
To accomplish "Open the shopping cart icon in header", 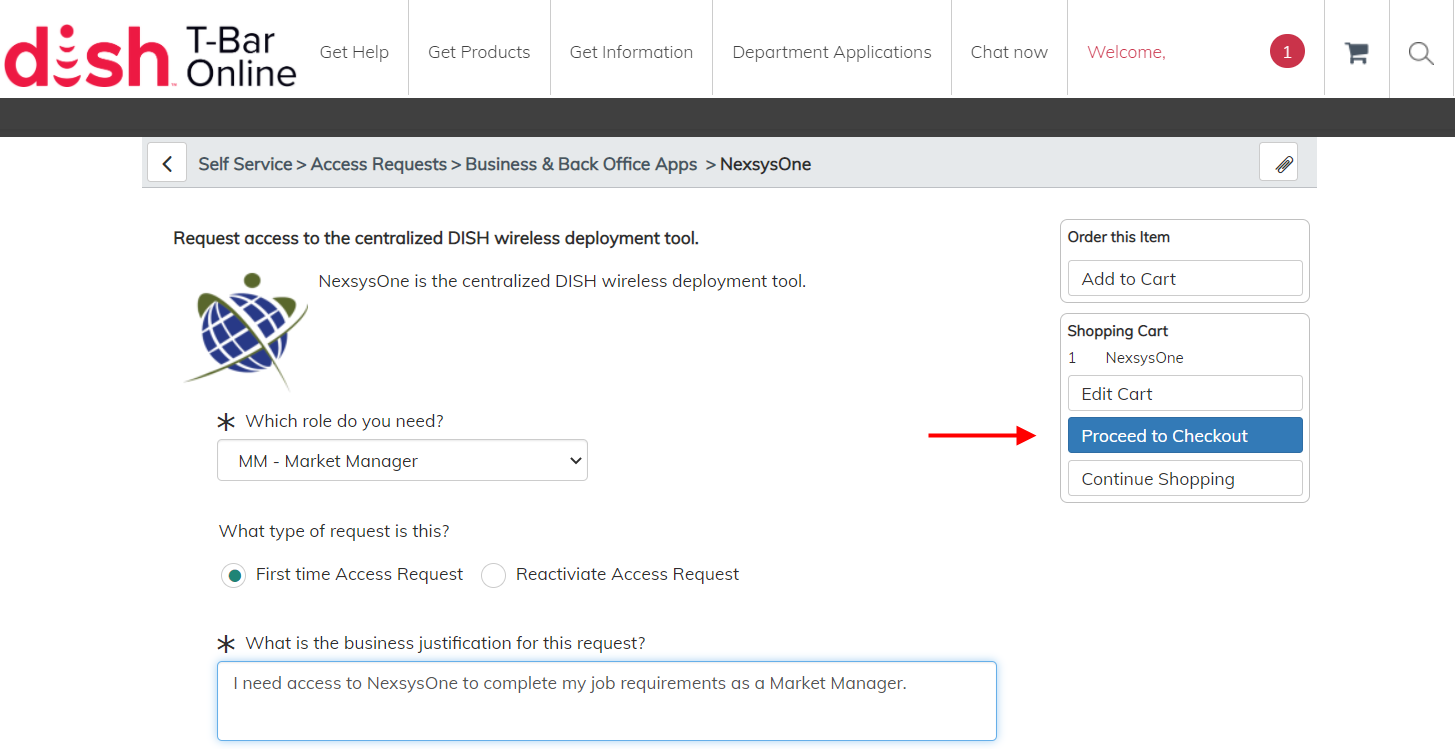I will [x=1356, y=53].
